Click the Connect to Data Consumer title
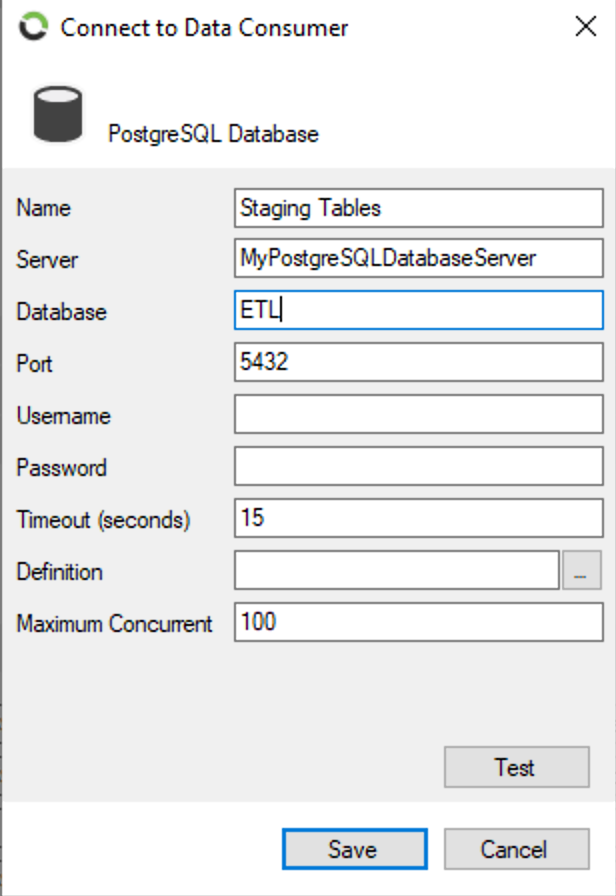The height and width of the screenshot is (896, 616). 204,27
